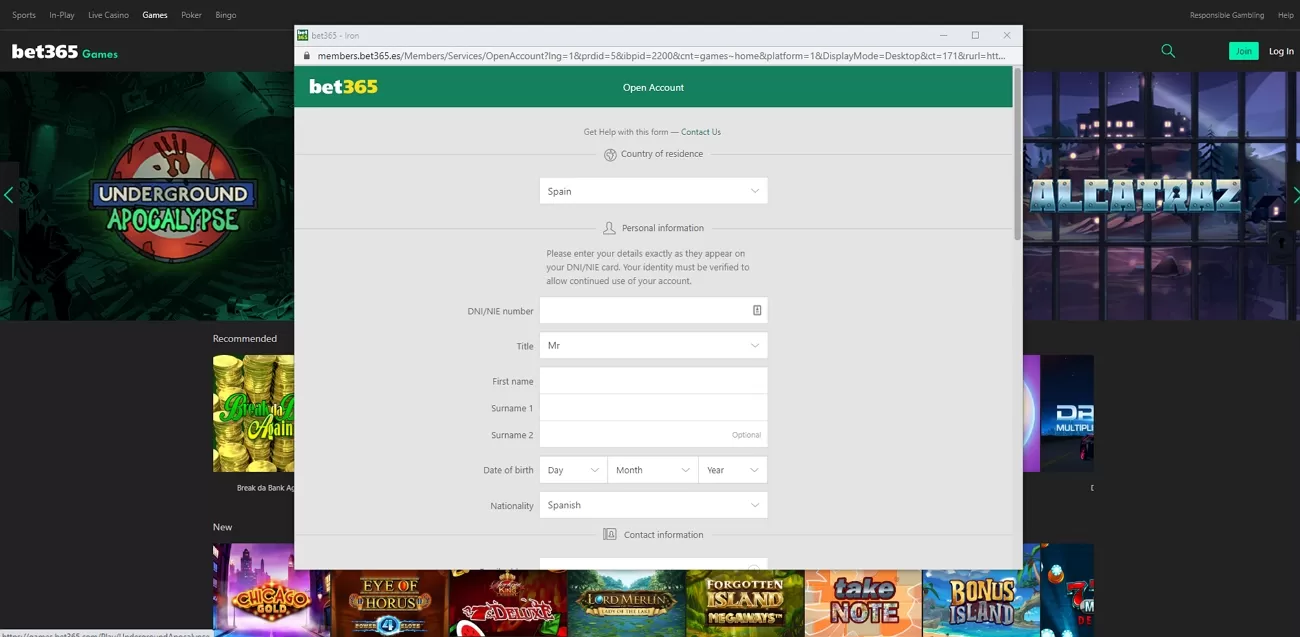The height and width of the screenshot is (637, 1300).
Task: Open the Bonus Island game thumbnail
Action: (x=980, y=603)
